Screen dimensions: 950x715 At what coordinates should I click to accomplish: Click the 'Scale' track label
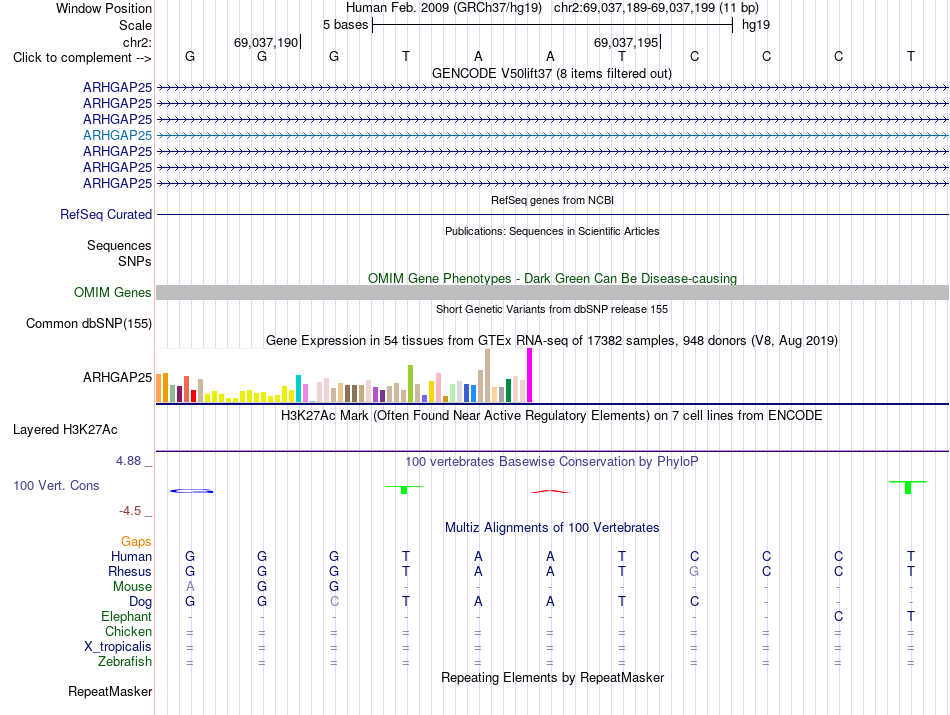pyautogui.click(x=135, y=25)
